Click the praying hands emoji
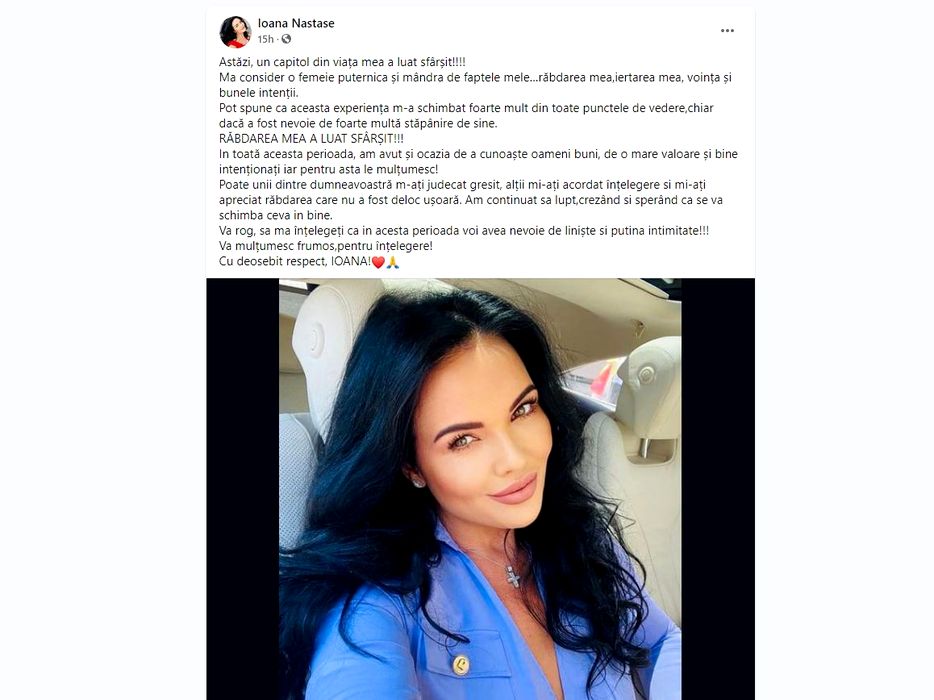This screenshot has height=700, width=934. 393,262
